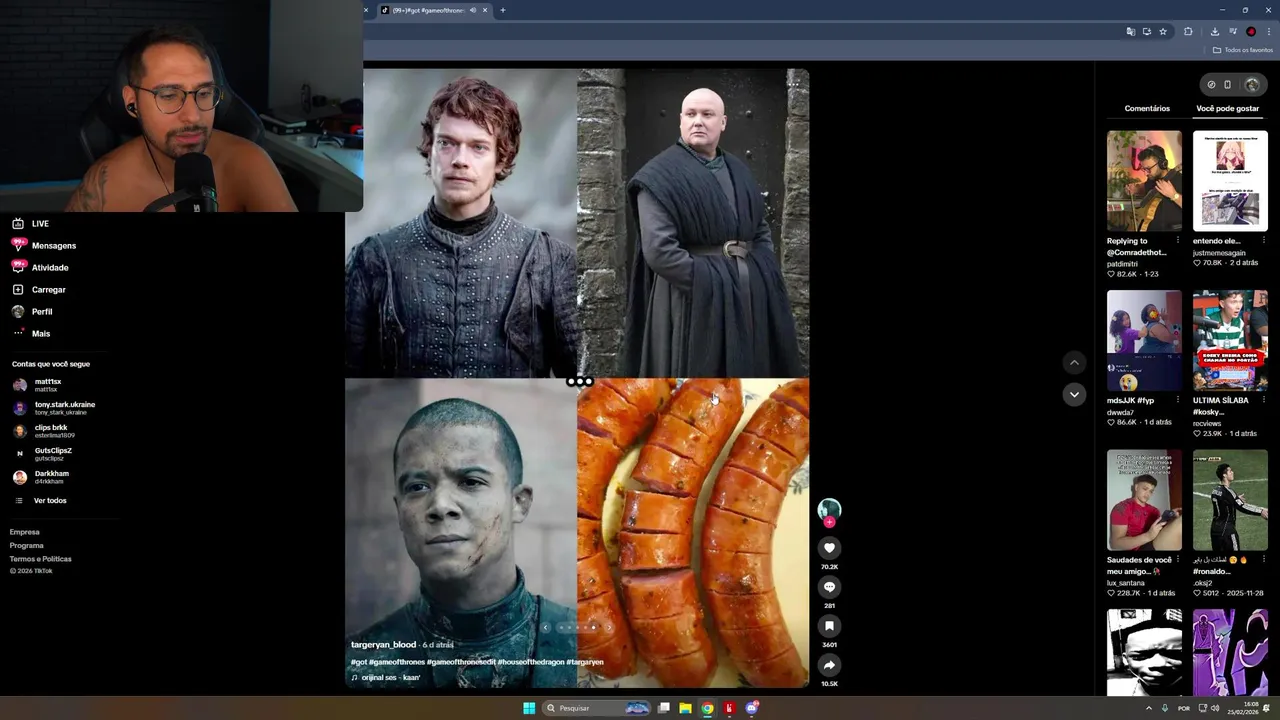This screenshot has width=1280, height=720.
Task: Open the justmemesagain recommended video thumbnail
Action: click(x=1230, y=181)
